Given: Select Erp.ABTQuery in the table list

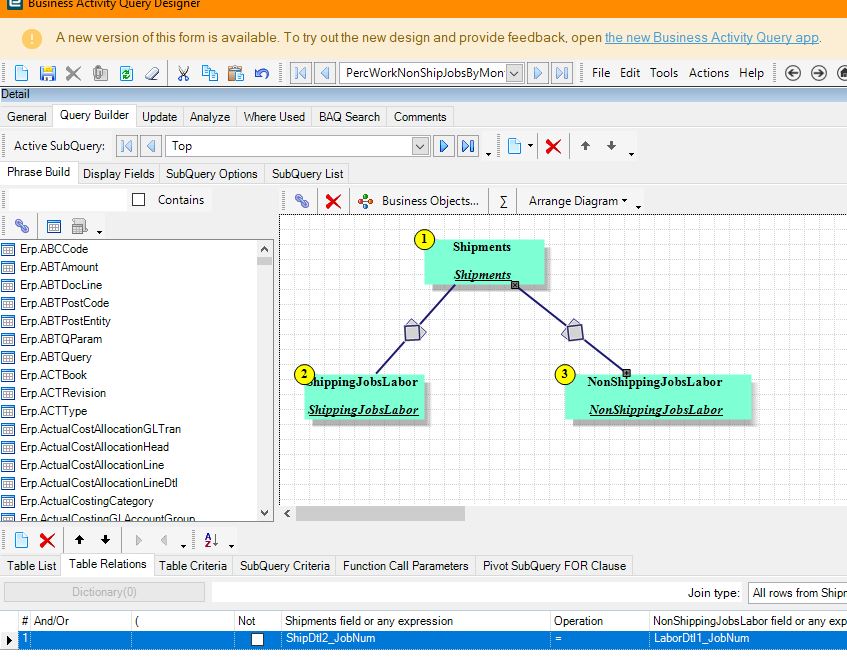Looking at the screenshot, I should (x=56, y=357).
